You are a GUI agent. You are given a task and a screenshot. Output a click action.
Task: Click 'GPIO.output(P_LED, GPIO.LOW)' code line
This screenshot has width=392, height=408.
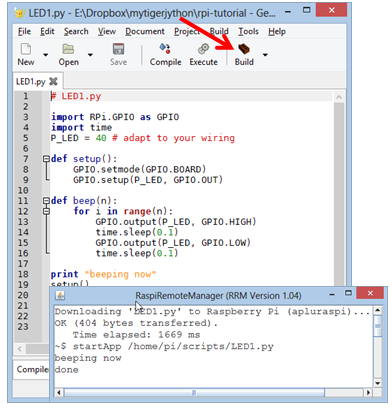tap(173, 243)
